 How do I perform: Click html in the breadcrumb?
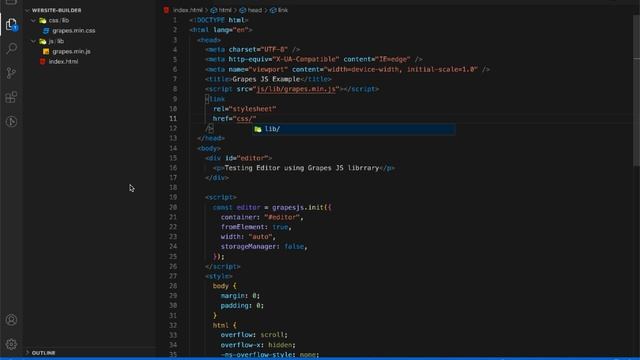click(x=225, y=10)
